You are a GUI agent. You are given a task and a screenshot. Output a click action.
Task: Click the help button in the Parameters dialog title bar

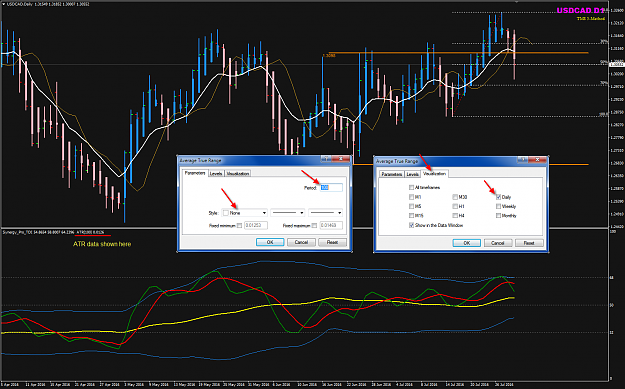[x=326, y=159]
